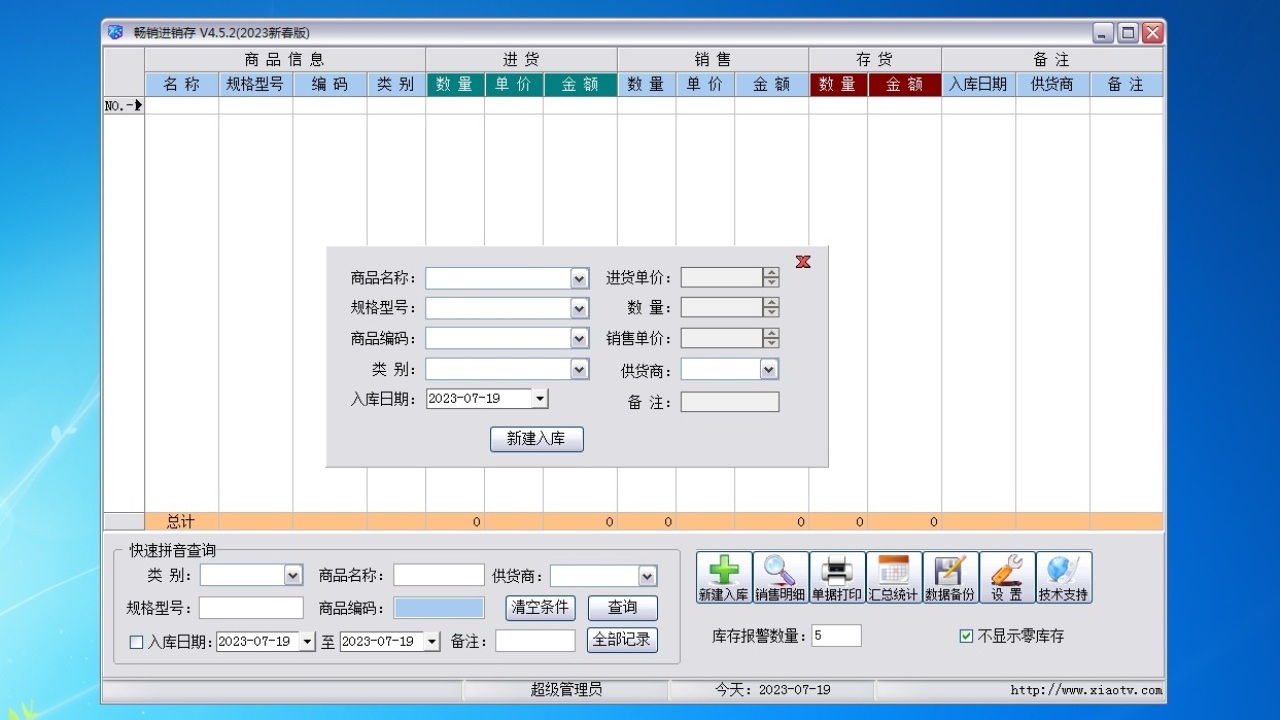Close the new entry dialog with red X
This screenshot has width=1280, height=720.
803,262
